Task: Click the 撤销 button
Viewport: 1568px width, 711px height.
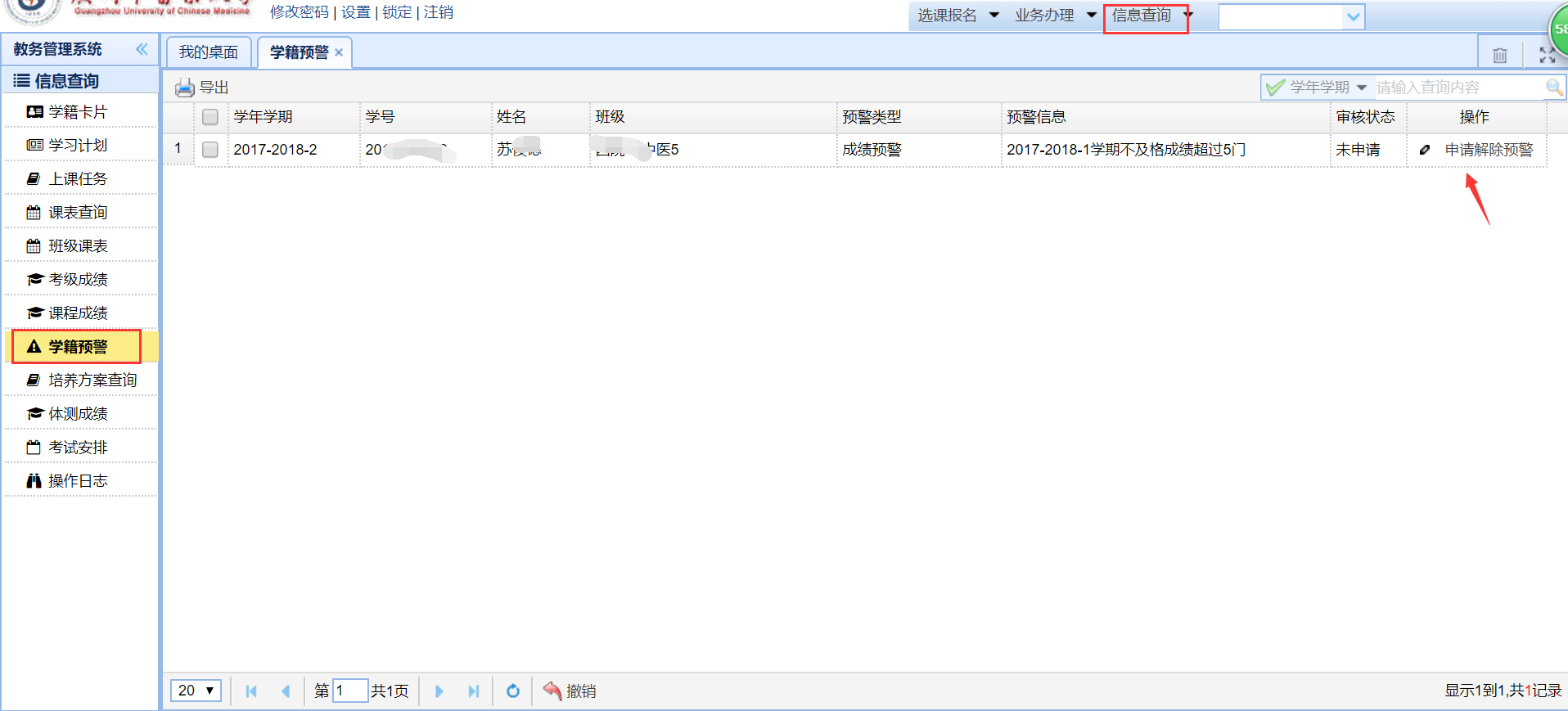Action: tap(570, 691)
